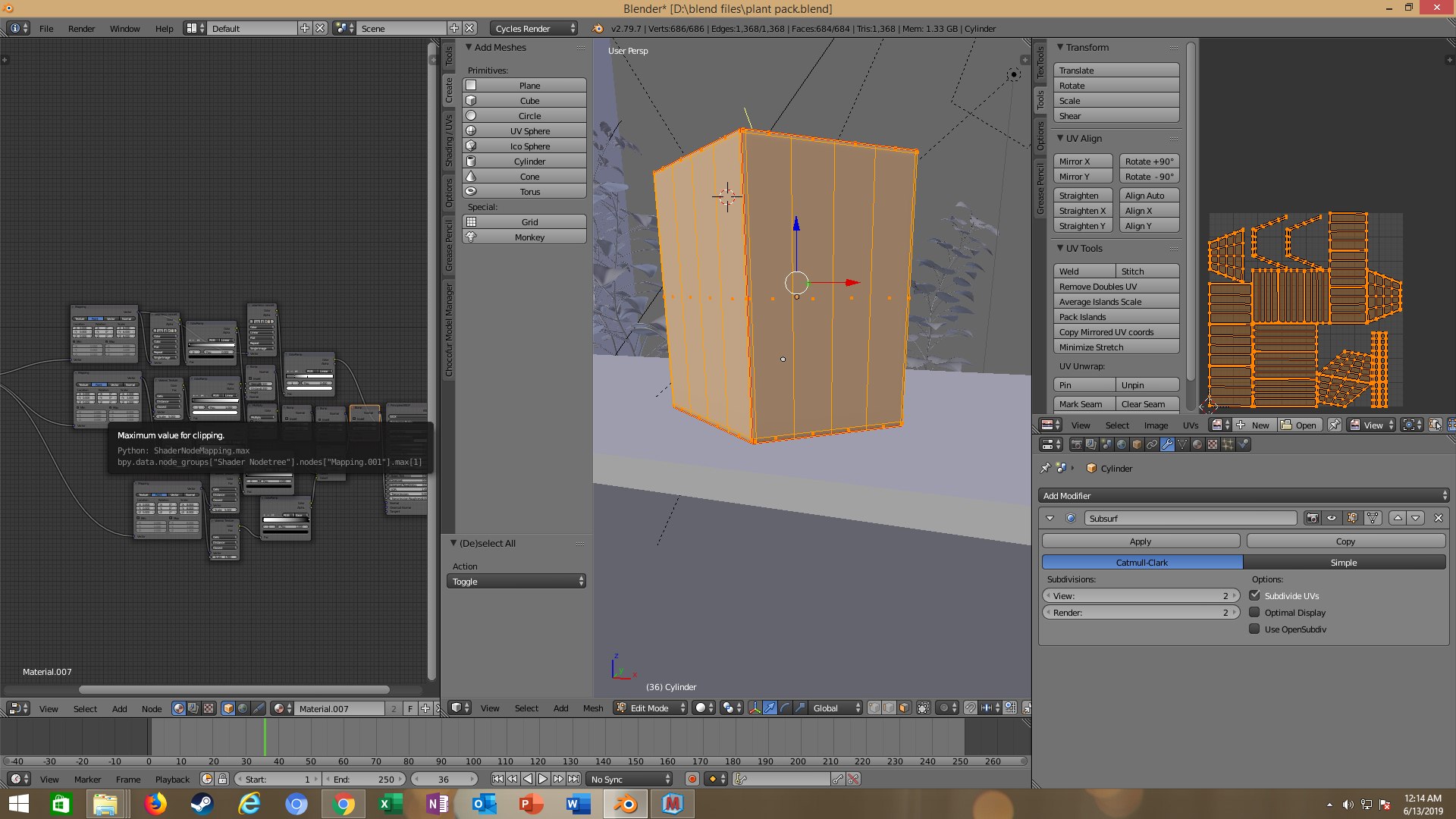Click the View subdivisions value slider
This screenshot has width=1456, height=819.
pyautogui.click(x=1140, y=596)
